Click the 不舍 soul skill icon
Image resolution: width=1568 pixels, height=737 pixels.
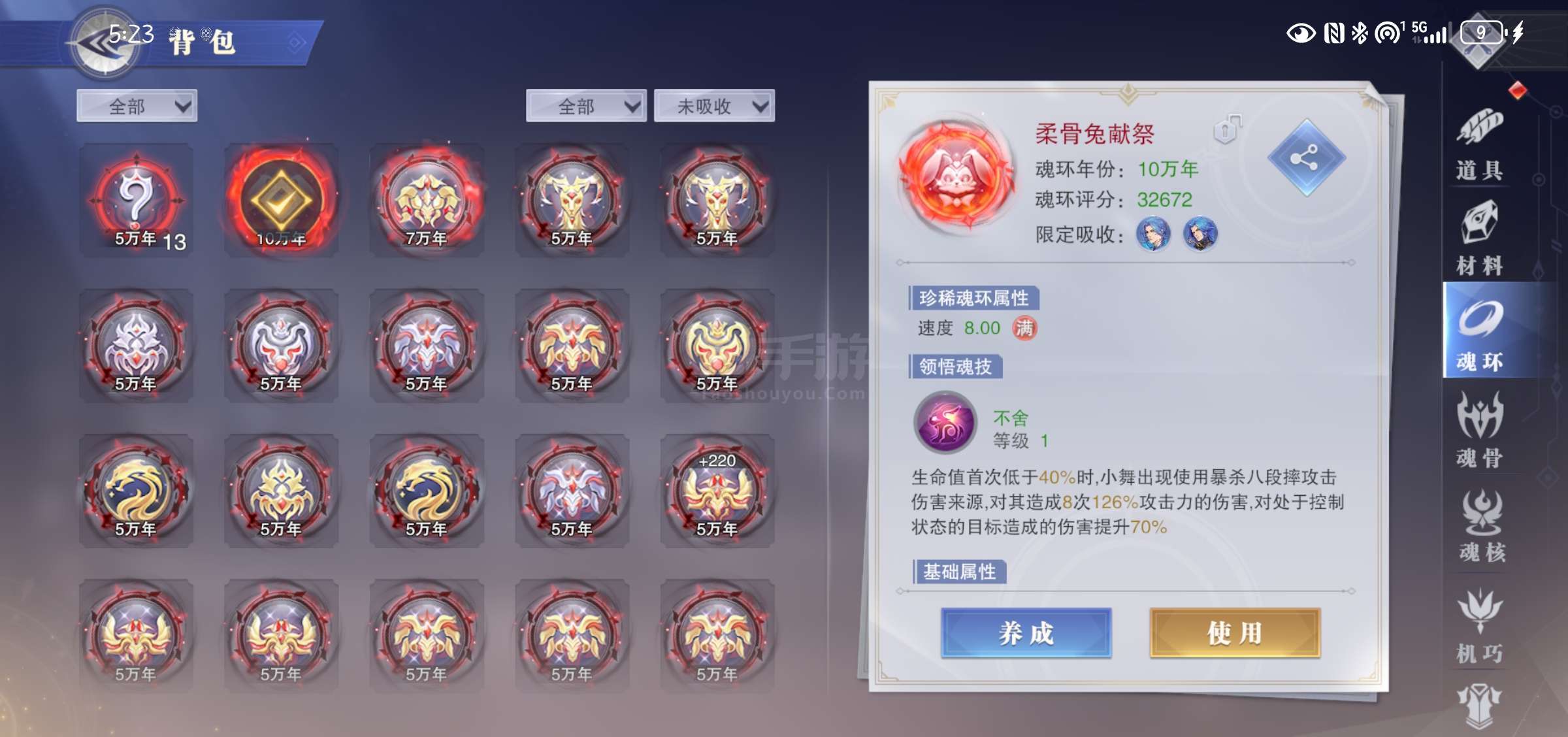945,423
